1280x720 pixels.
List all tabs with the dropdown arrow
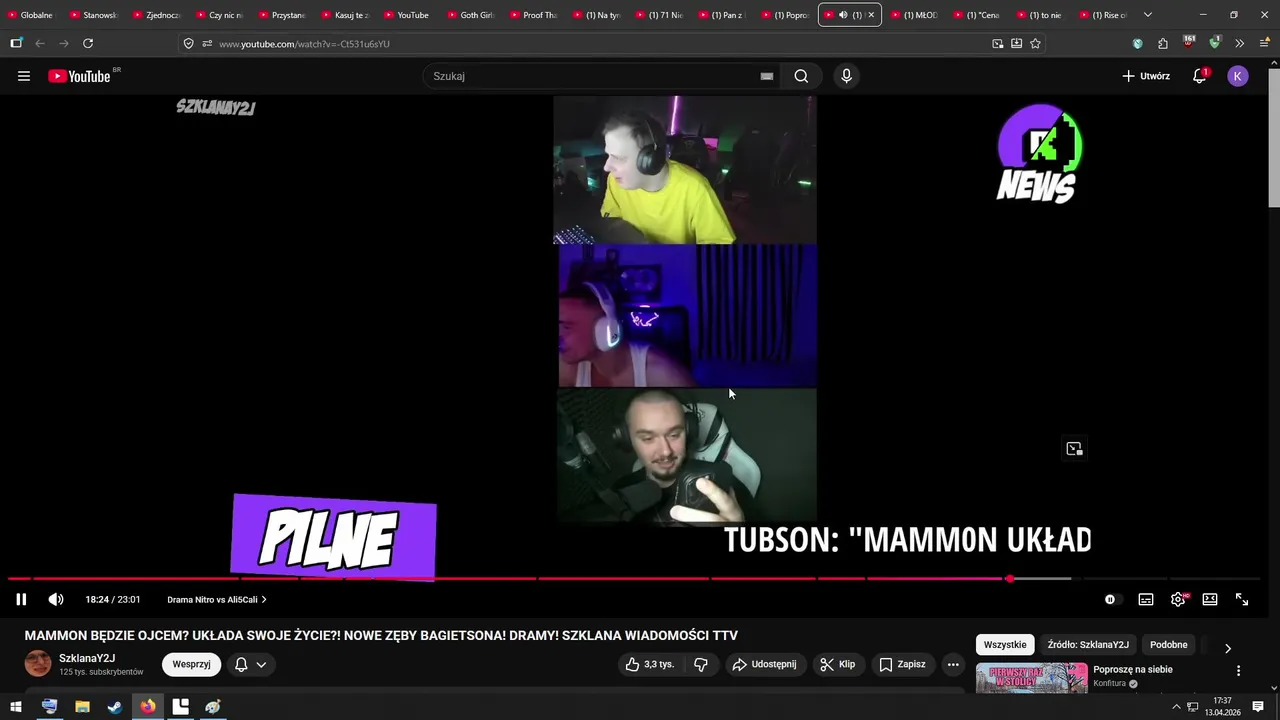(1147, 15)
